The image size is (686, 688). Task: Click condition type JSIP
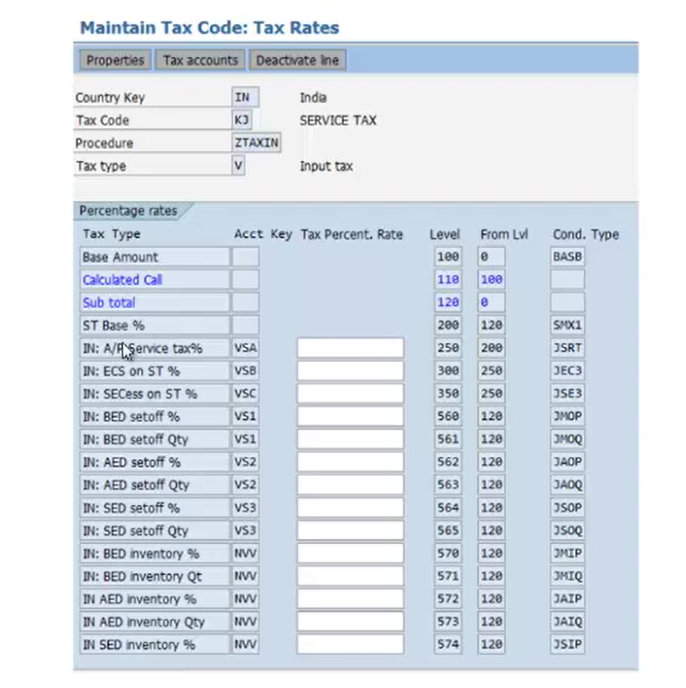pyautogui.click(x=567, y=645)
